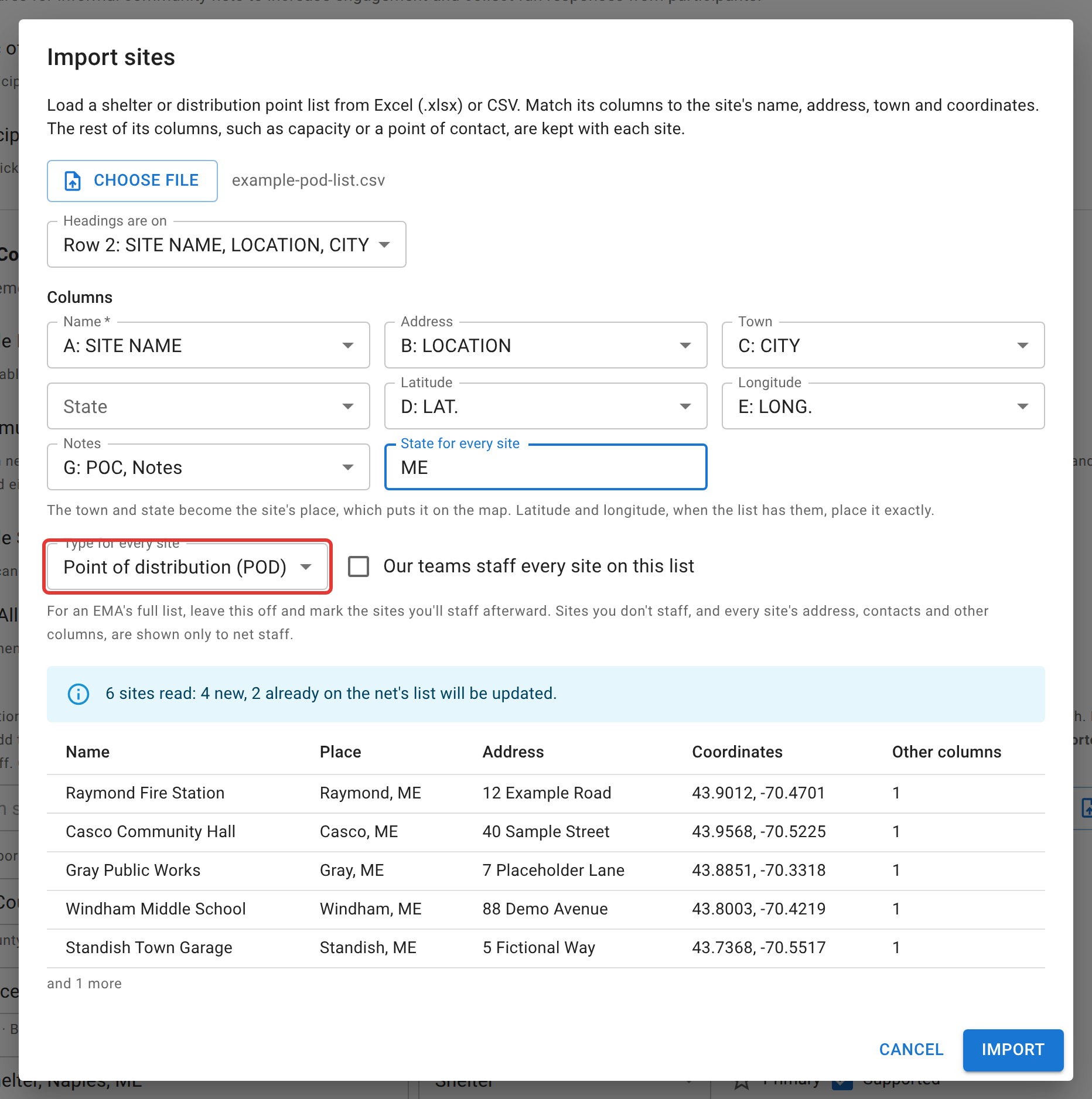Click the Gray, ME place cell
Image resolution: width=1092 pixels, height=1099 pixels.
352,870
